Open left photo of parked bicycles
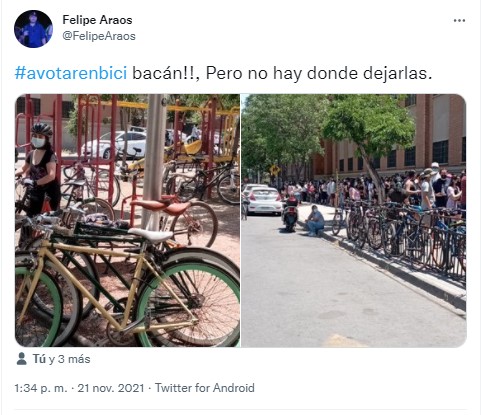481x415 pixels. point(127,220)
